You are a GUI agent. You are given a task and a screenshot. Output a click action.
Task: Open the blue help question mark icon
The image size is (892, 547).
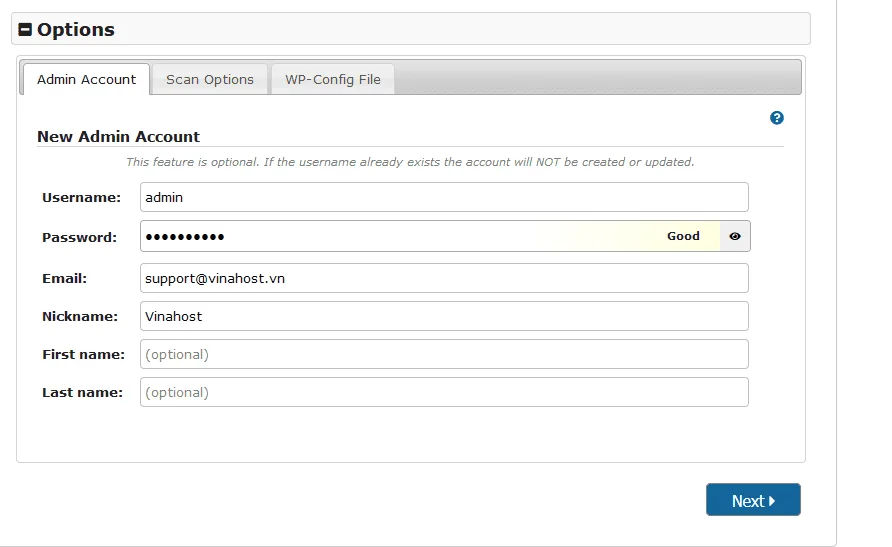[x=777, y=118]
